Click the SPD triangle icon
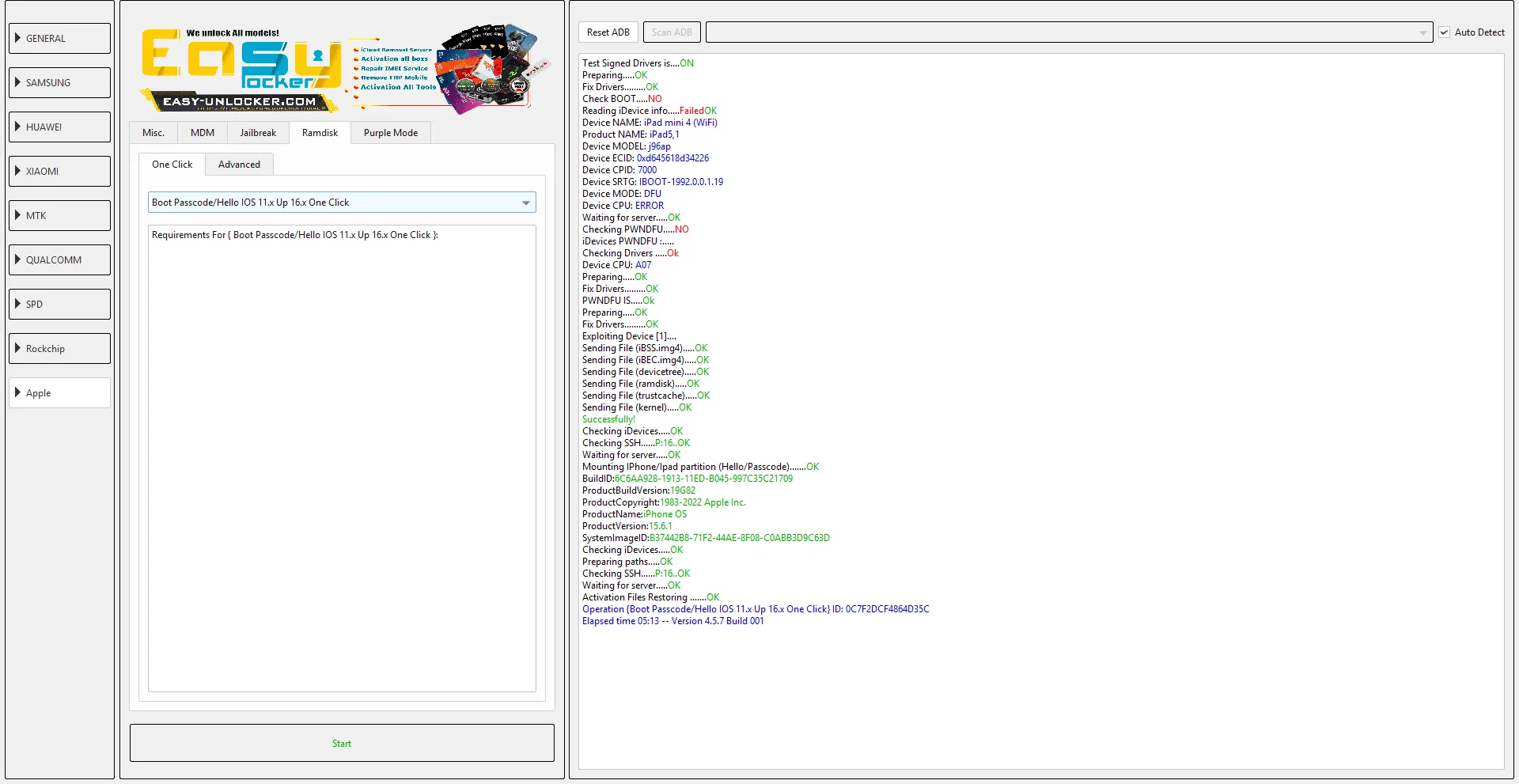This screenshot has height=784, width=1519. [17, 304]
